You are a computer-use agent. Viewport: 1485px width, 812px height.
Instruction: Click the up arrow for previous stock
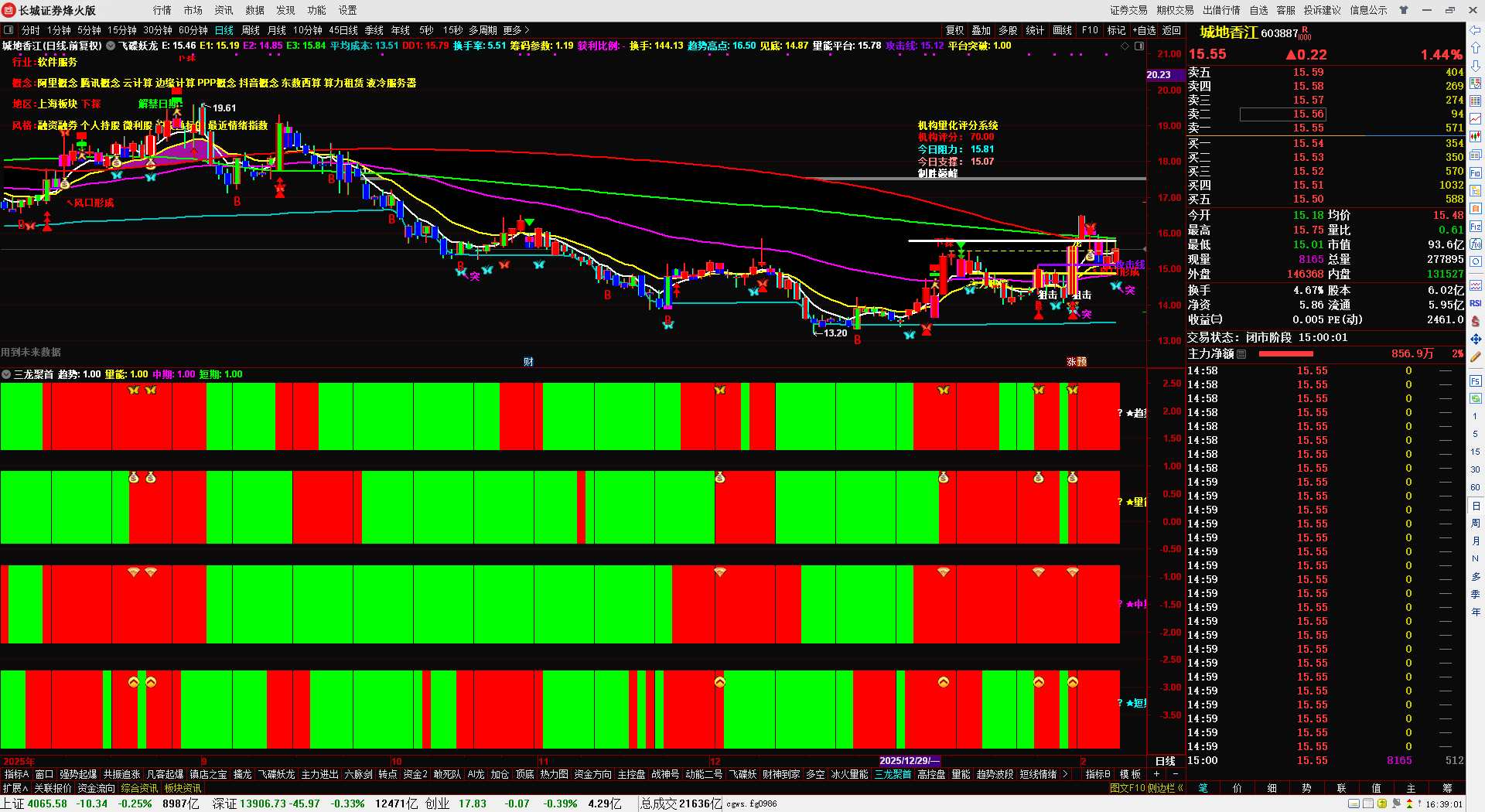(1476, 48)
